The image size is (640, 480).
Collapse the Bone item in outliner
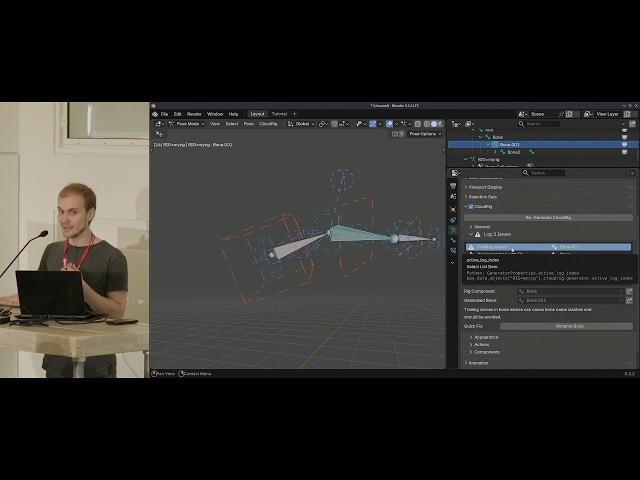(x=480, y=137)
